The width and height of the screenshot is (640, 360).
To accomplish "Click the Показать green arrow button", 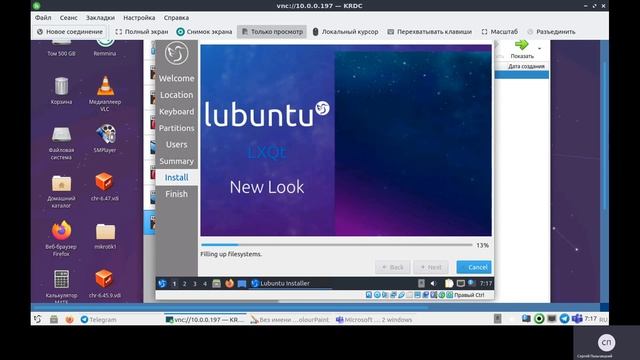I will [x=522, y=49].
